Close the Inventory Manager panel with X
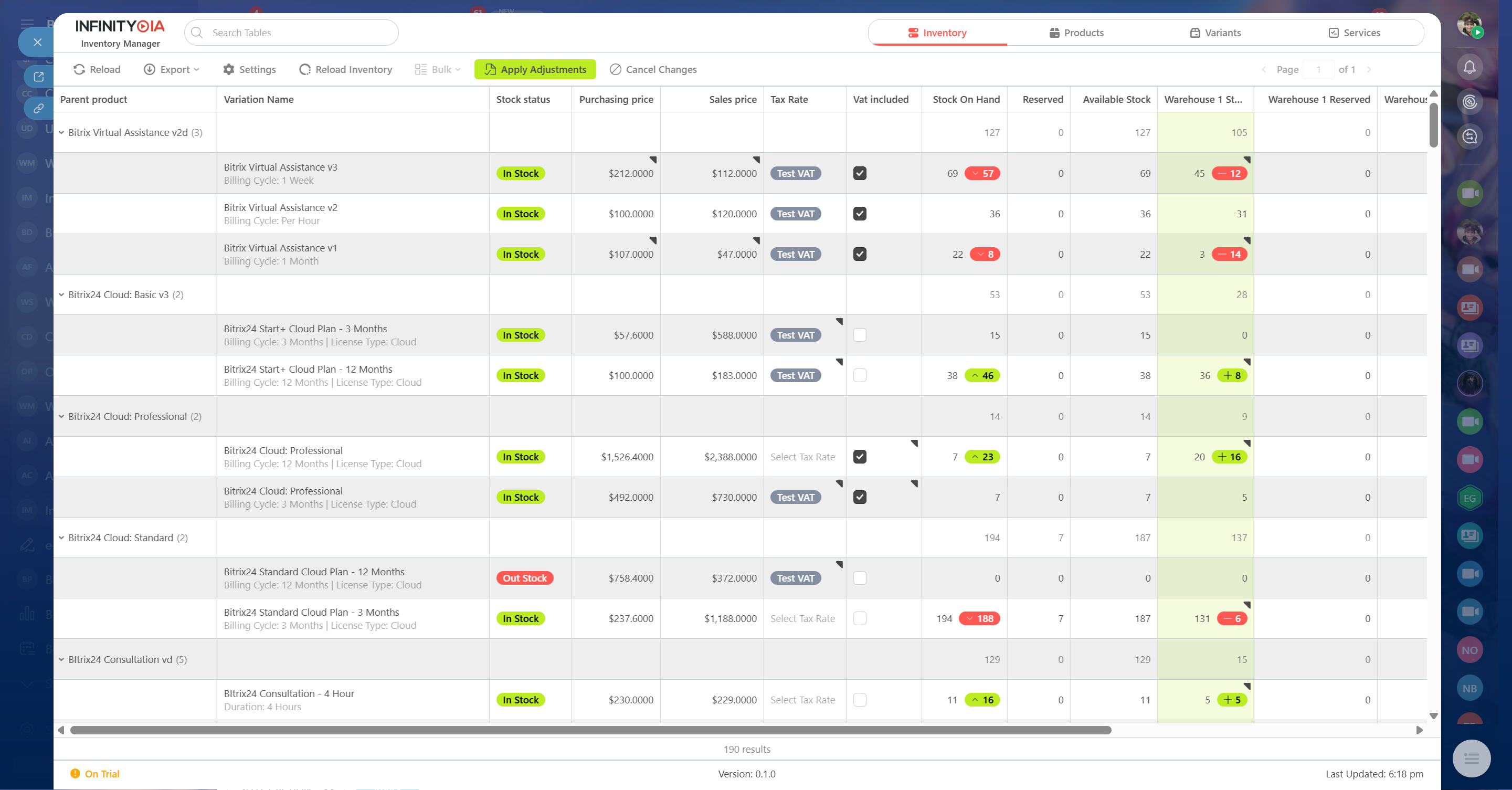Screen dimensions: 1512x790 pos(38,43)
